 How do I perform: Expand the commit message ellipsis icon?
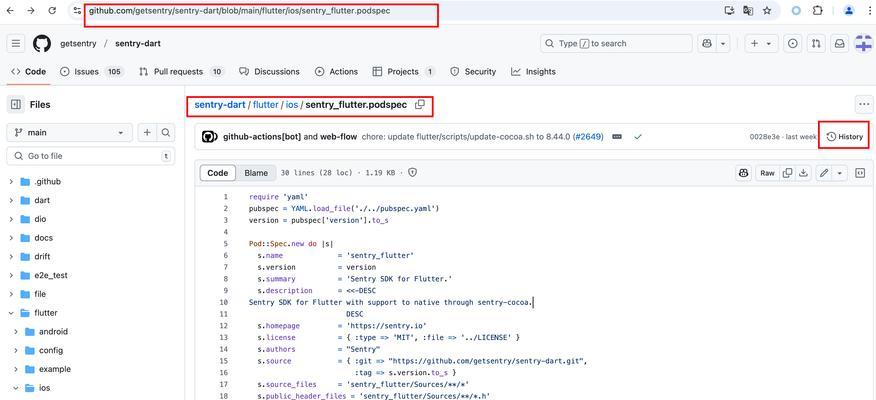pos(617,136)
